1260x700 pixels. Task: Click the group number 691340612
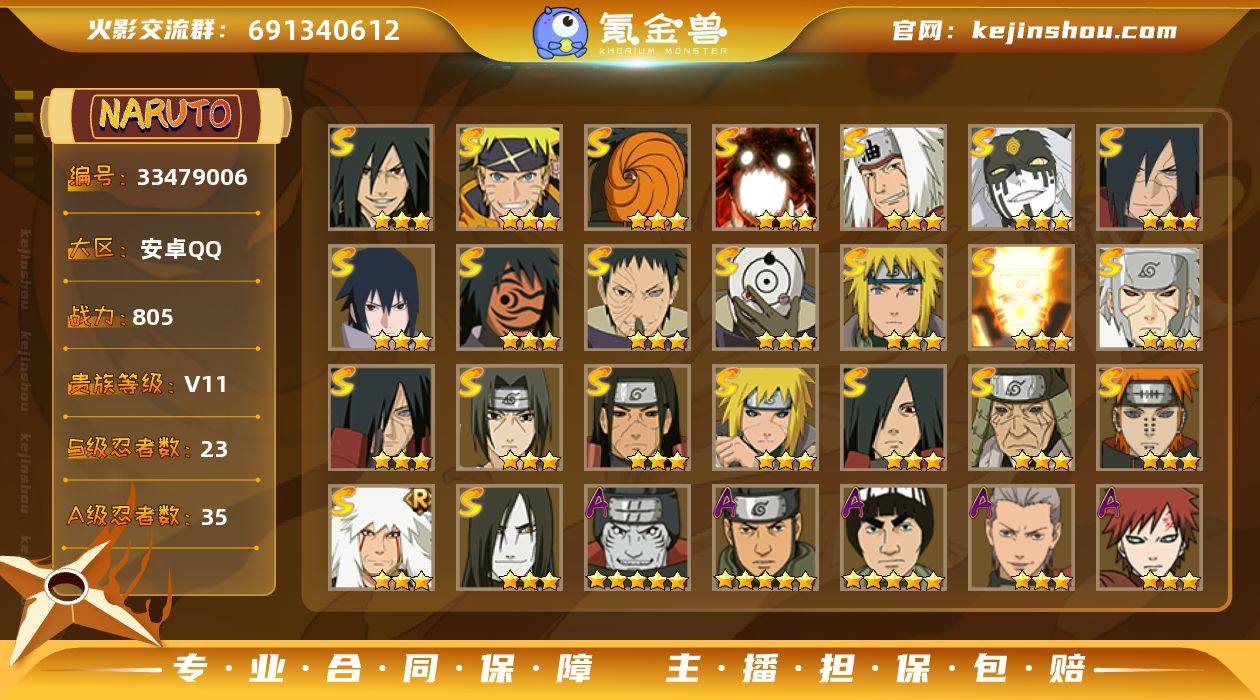point(324,30)
